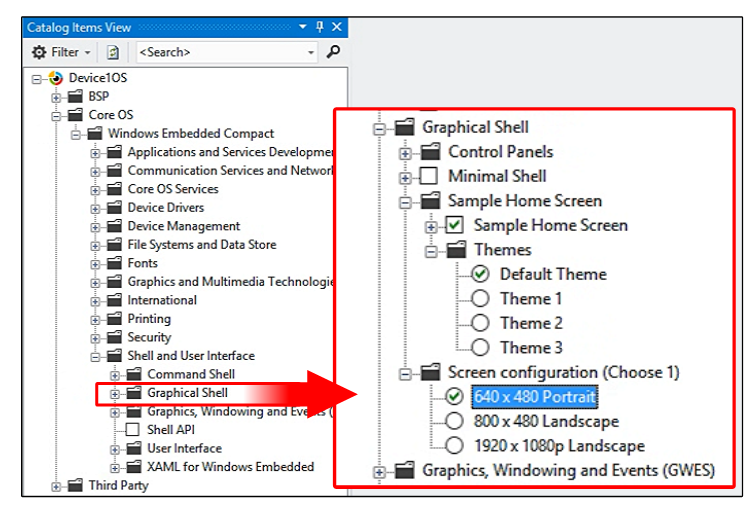Click the highlighted 640 x 480 Portrait label

535,397
